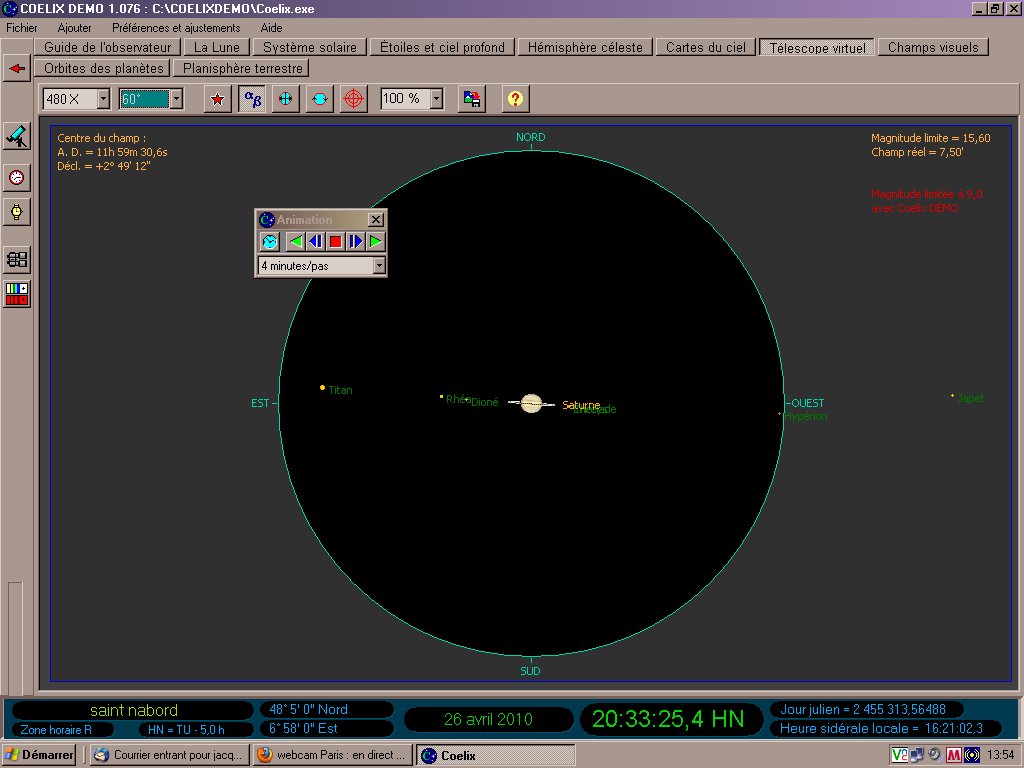Toggle the alpha-beta labels icon
Screen dimensions: 1024x768
tap(252, 99)
